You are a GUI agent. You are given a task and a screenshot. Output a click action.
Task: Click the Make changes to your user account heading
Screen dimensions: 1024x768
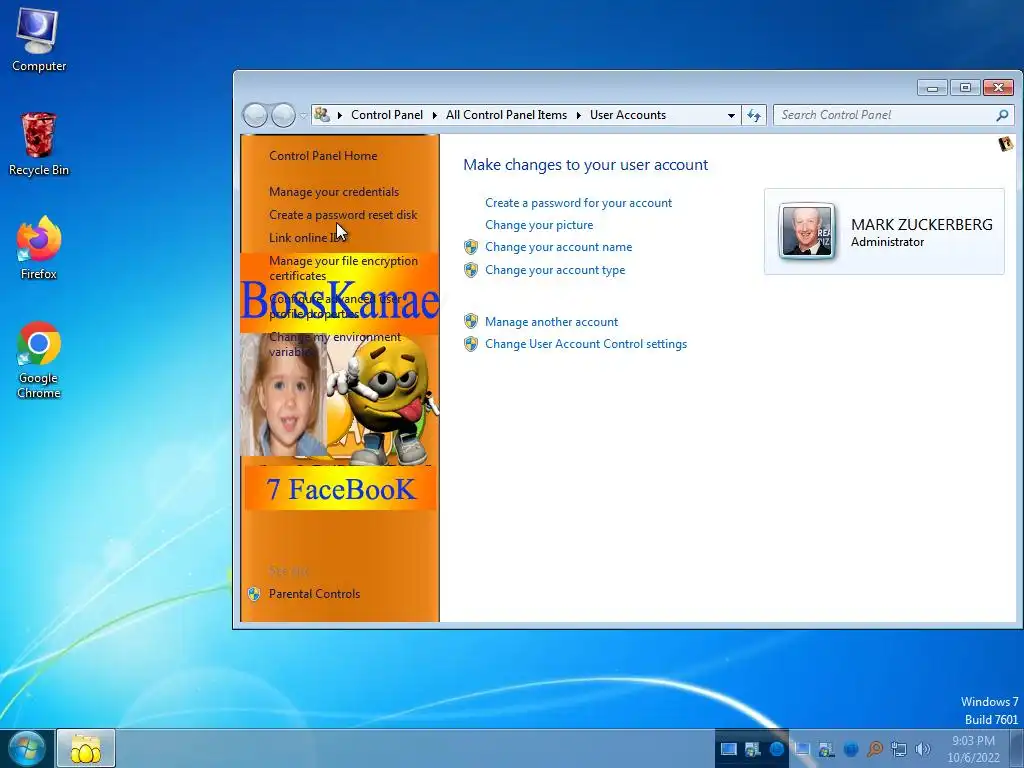585,165
